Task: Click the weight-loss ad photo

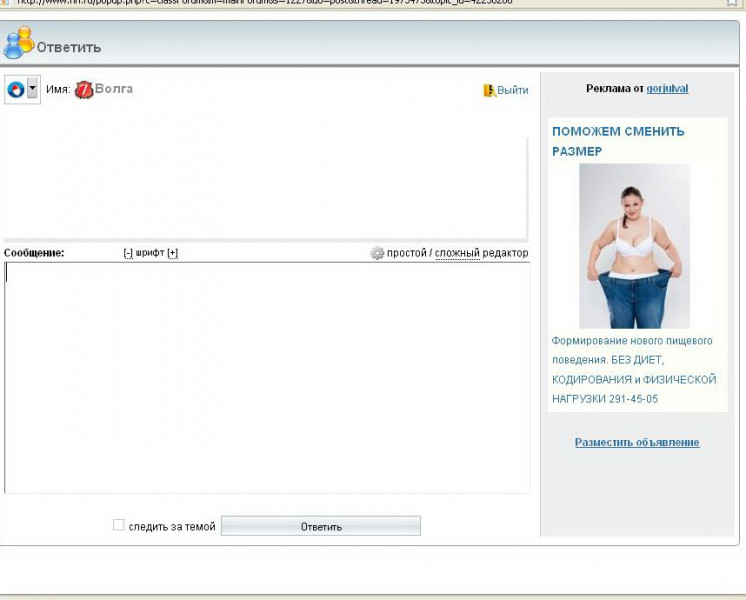Action: coord(634,246)
